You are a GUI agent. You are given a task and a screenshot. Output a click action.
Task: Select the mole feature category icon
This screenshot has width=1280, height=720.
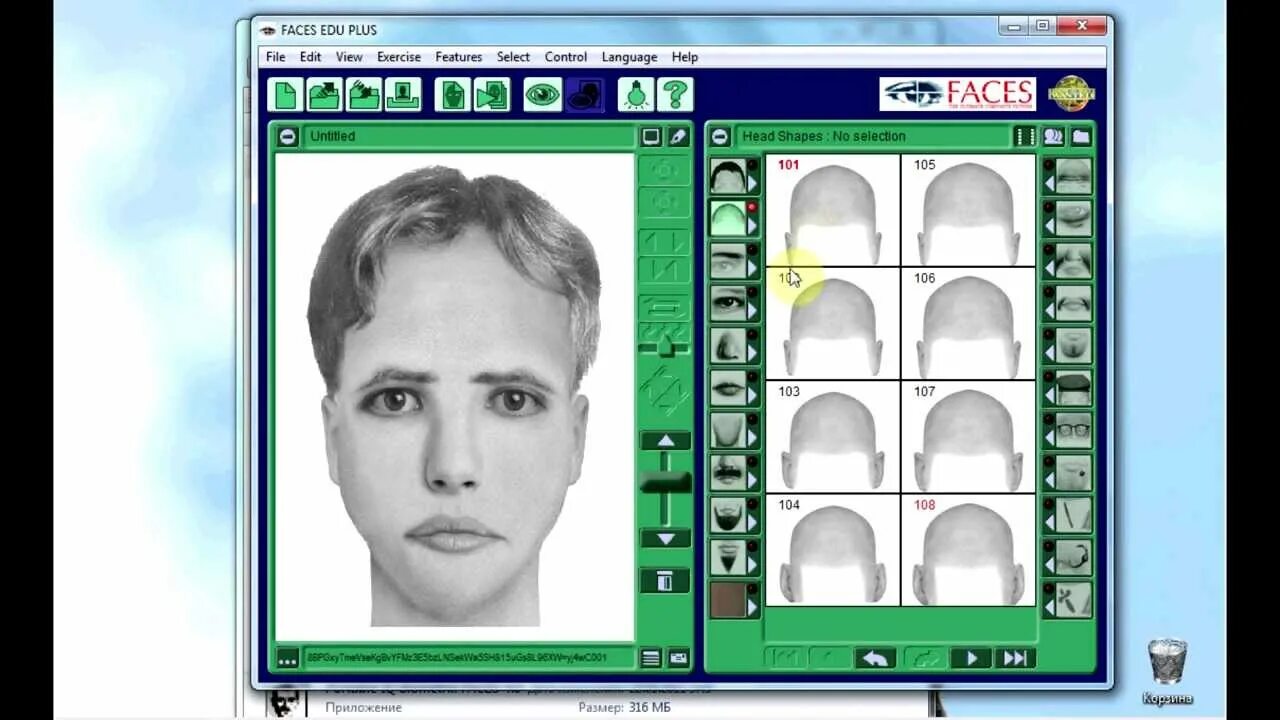coord(1074,472)
